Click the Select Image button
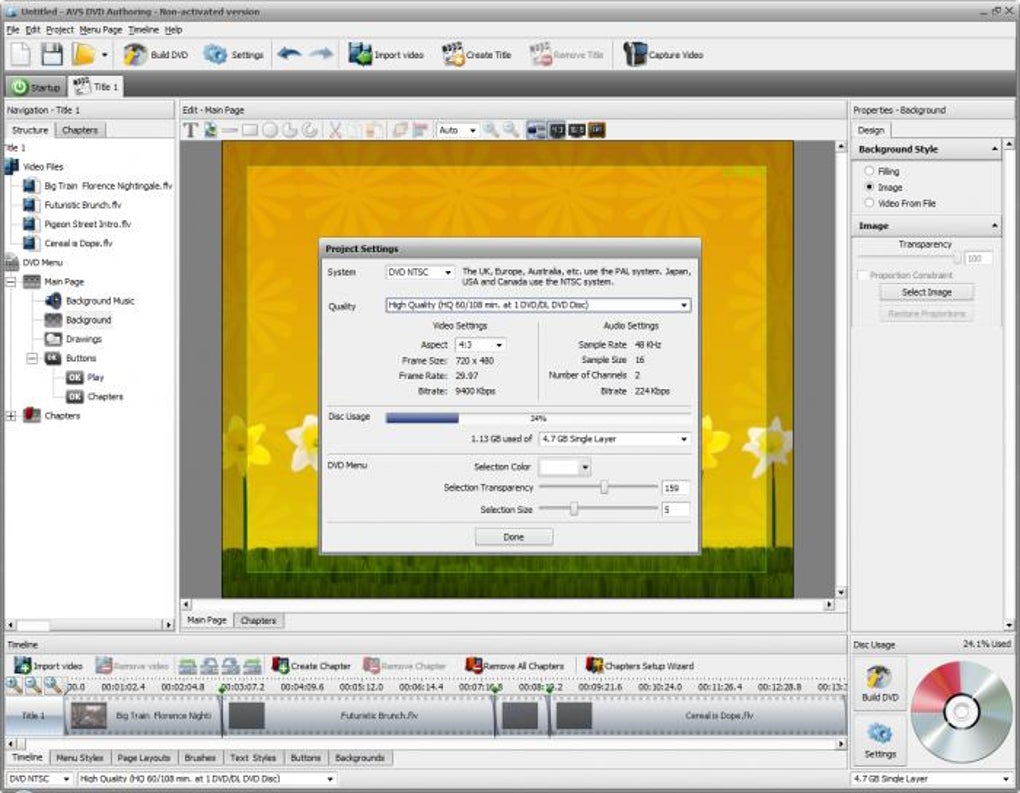1020x793 pixels. (926, 292)
